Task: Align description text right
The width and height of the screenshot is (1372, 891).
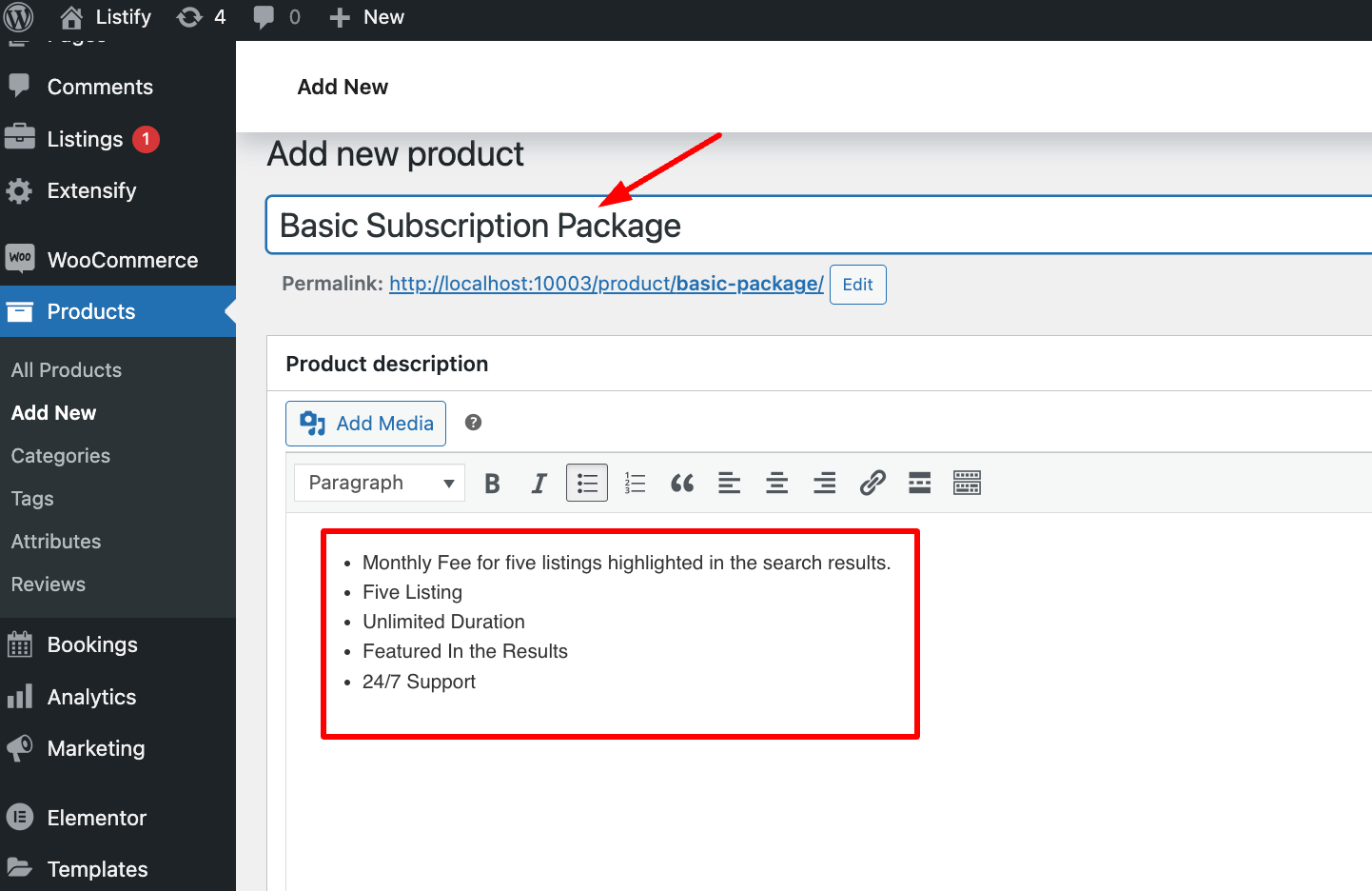Action: click(824, 483)
